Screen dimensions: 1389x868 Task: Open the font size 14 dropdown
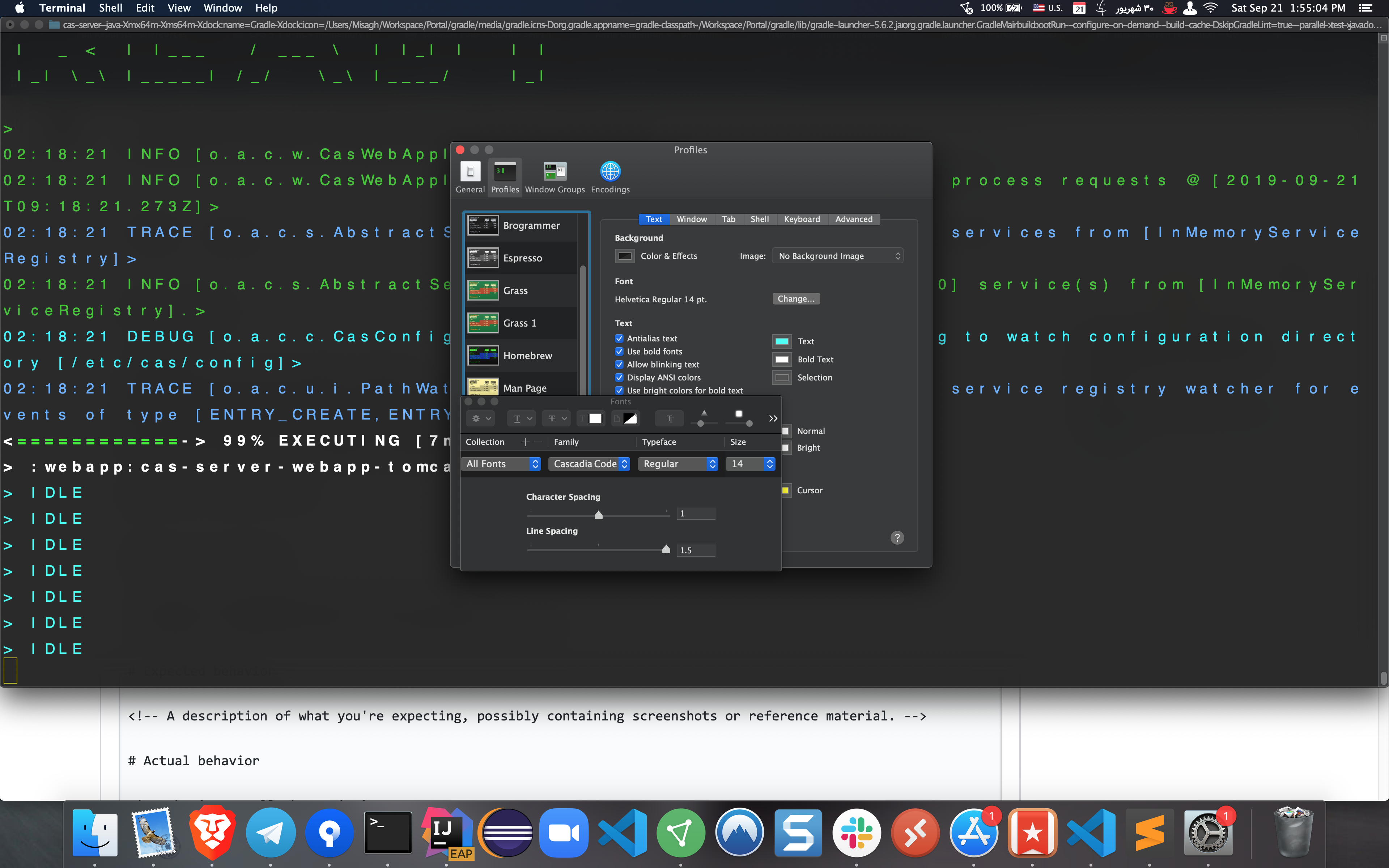[x=751, y=463]
